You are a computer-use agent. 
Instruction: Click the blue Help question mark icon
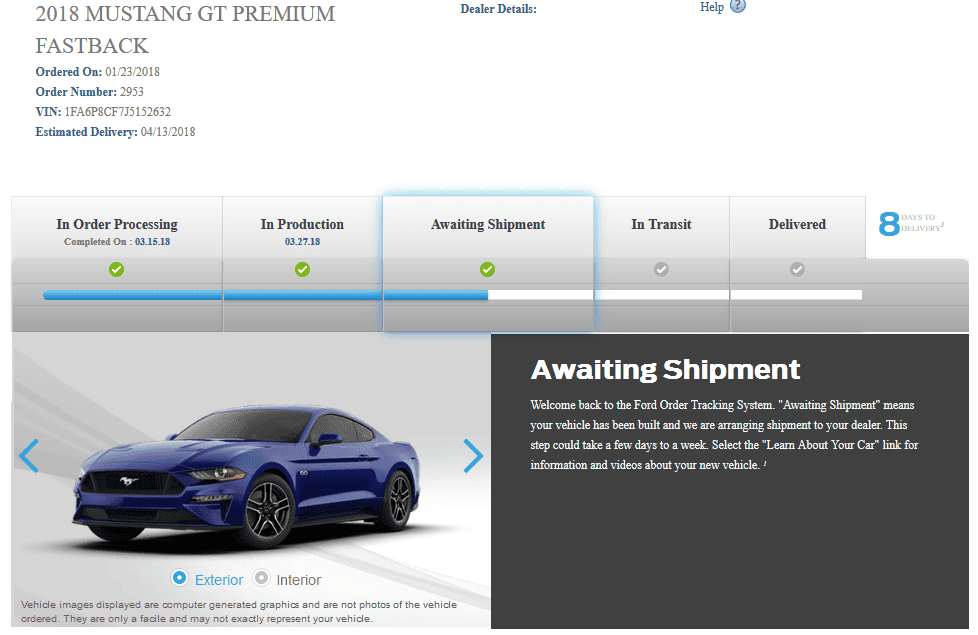pyautogui.click(x=738, y=6)
